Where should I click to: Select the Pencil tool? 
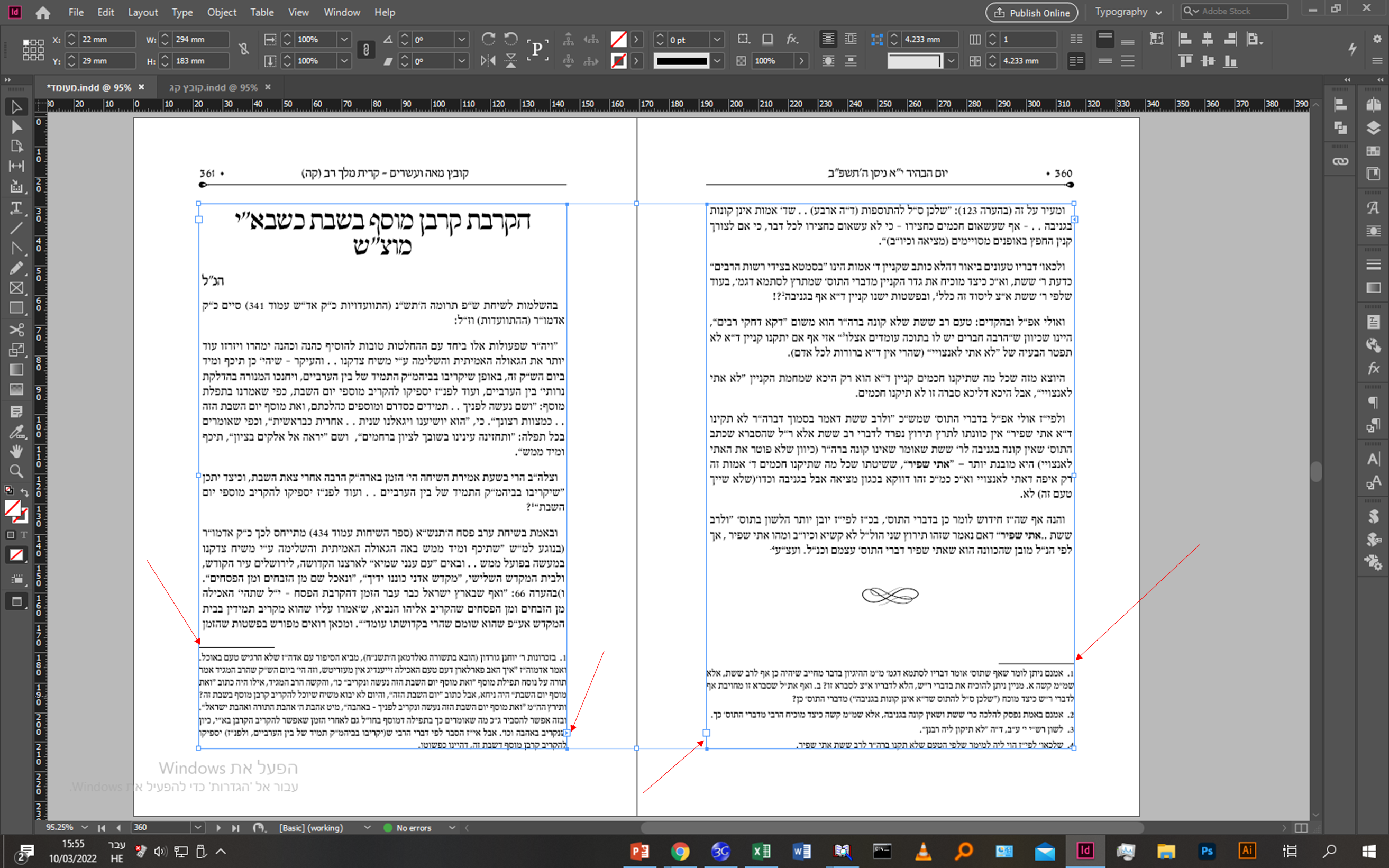tap(16, 268)
